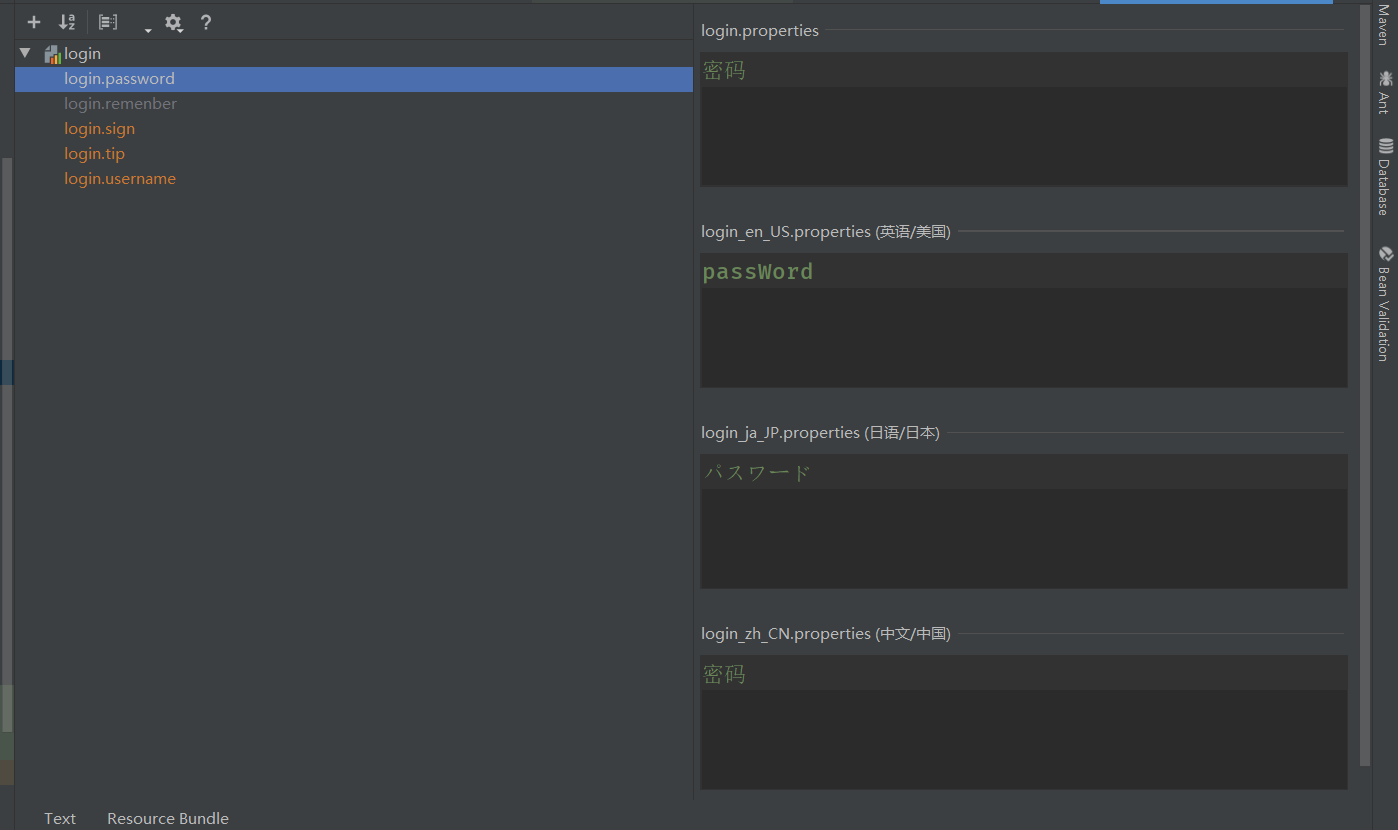Image resolution: width=1398 pixels, height=830 pixels.
Task: Click the Bean Validation icon
Action: pos(1385,254)
